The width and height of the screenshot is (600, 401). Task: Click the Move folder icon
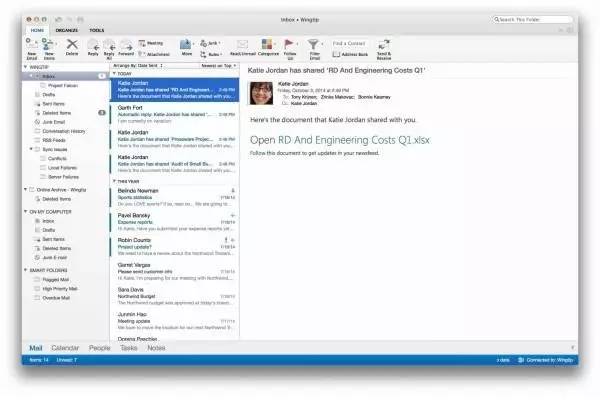click(x=186, y=44)
